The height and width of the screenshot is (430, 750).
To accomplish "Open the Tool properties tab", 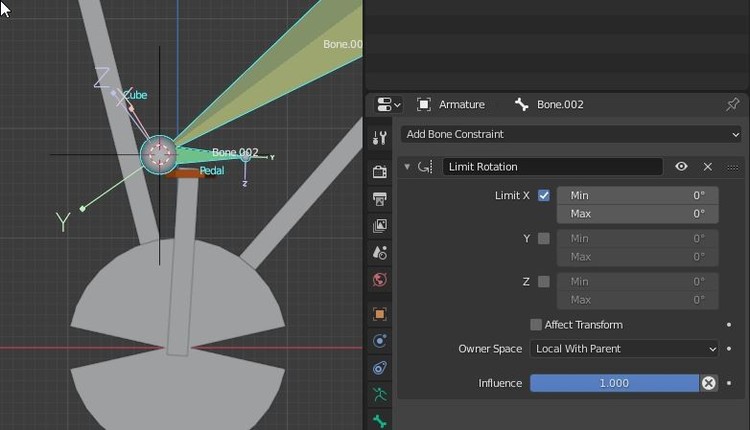I will [x=380, y=138].
